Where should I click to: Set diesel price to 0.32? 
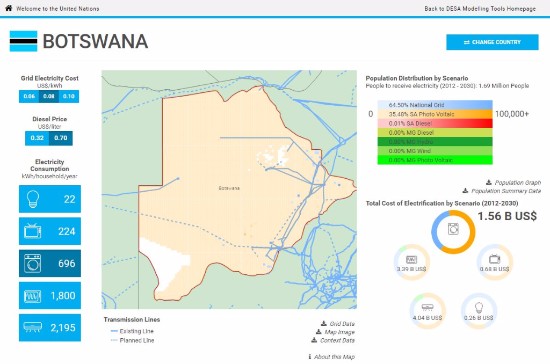coord(37,138)
